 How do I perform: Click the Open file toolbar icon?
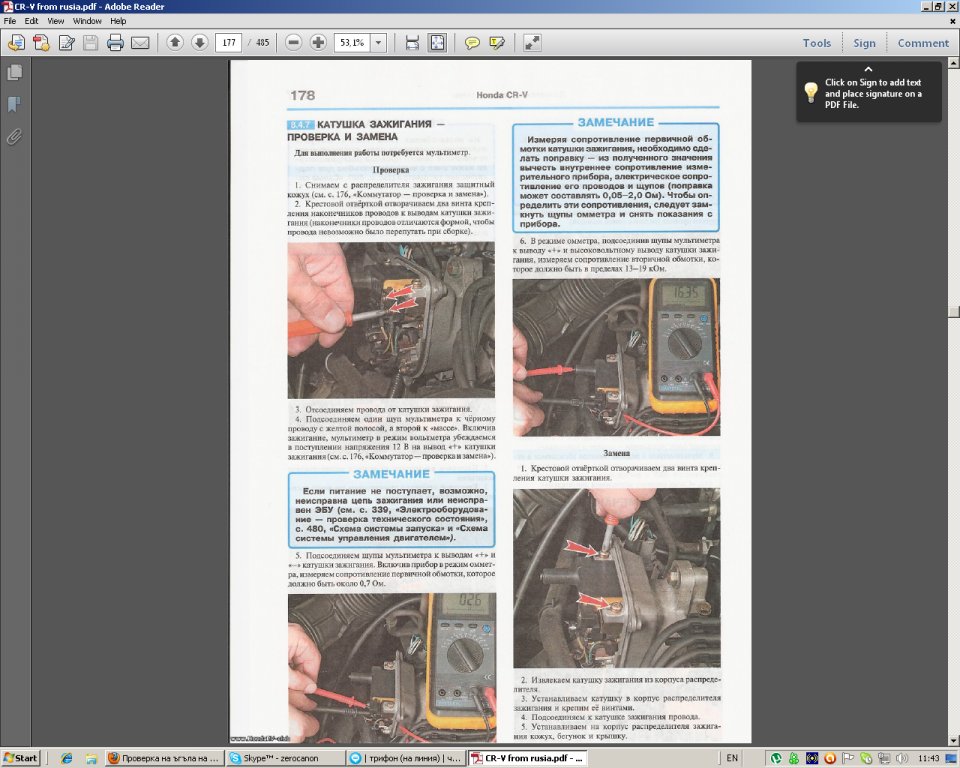(x=17, y=43)
